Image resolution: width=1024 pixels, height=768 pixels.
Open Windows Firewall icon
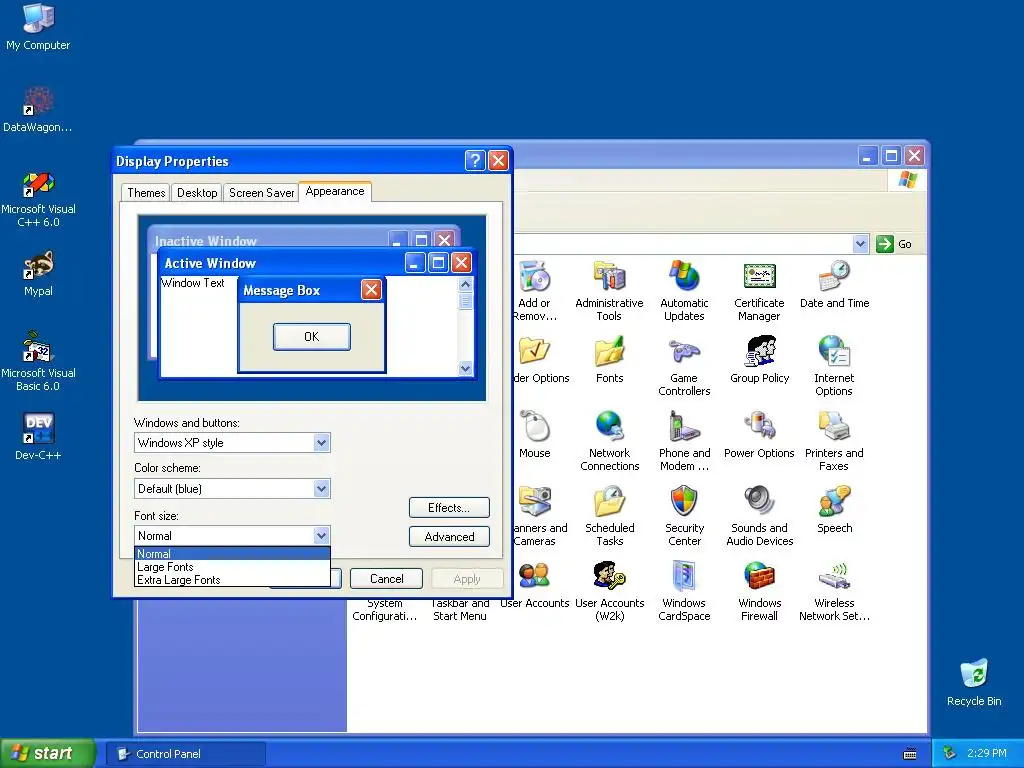pos(759,591)
